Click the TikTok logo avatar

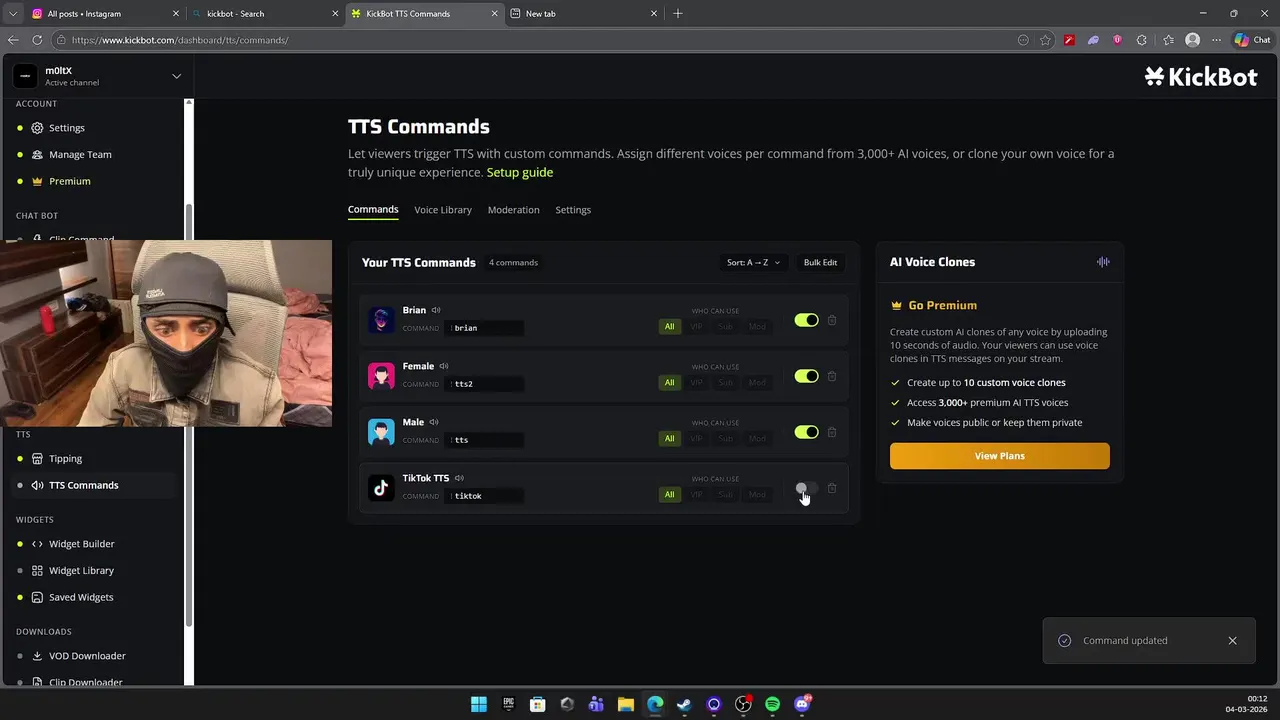381,488
